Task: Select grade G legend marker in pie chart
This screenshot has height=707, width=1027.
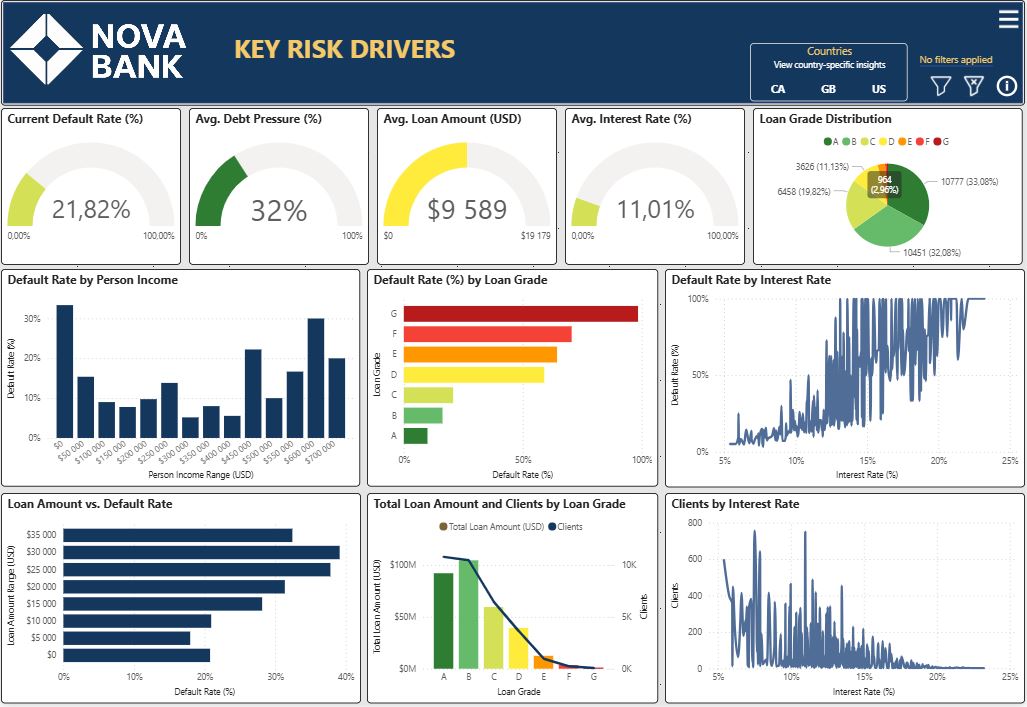Action: click(937, 142)
